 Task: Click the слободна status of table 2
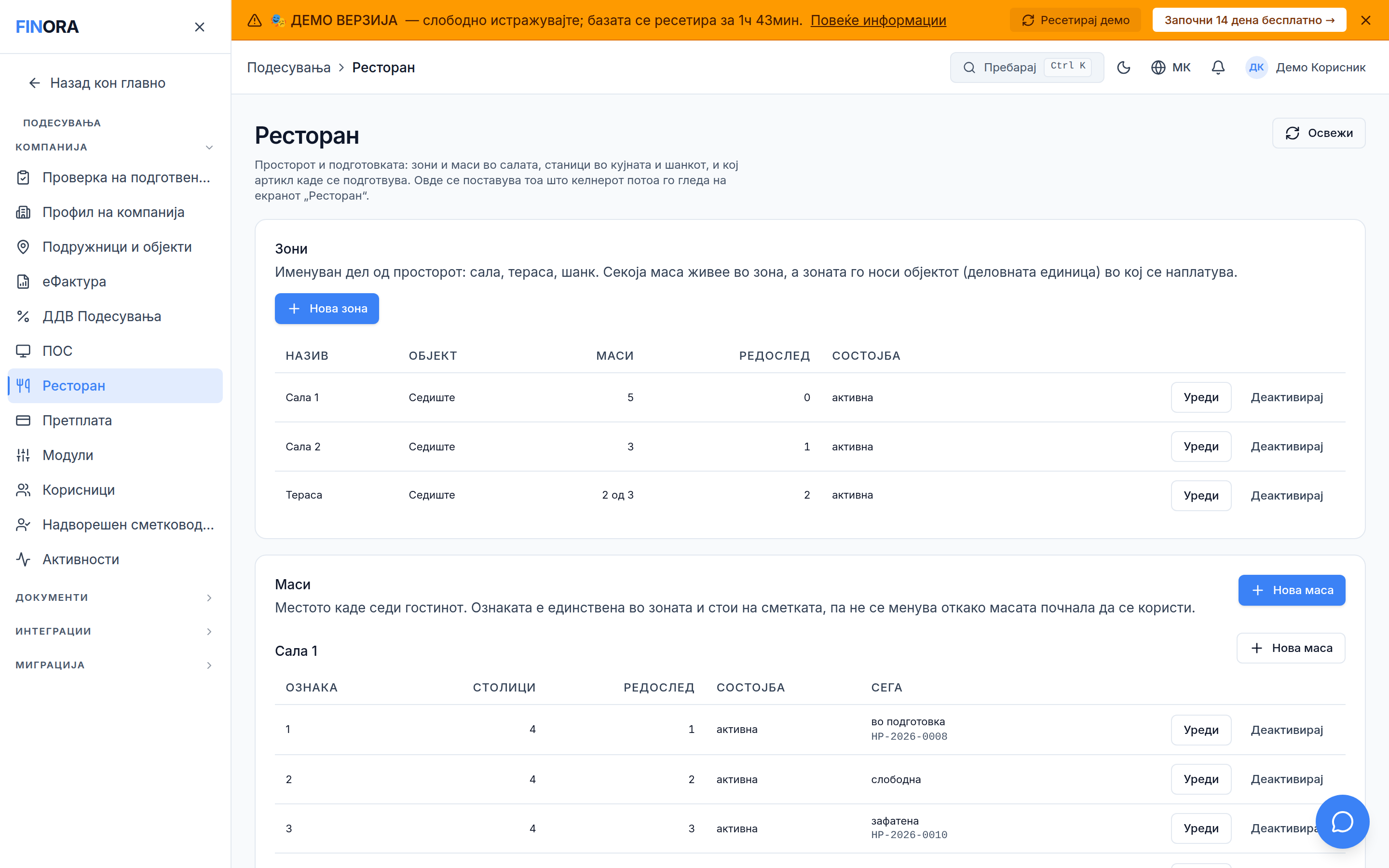[x=896, y=780]
